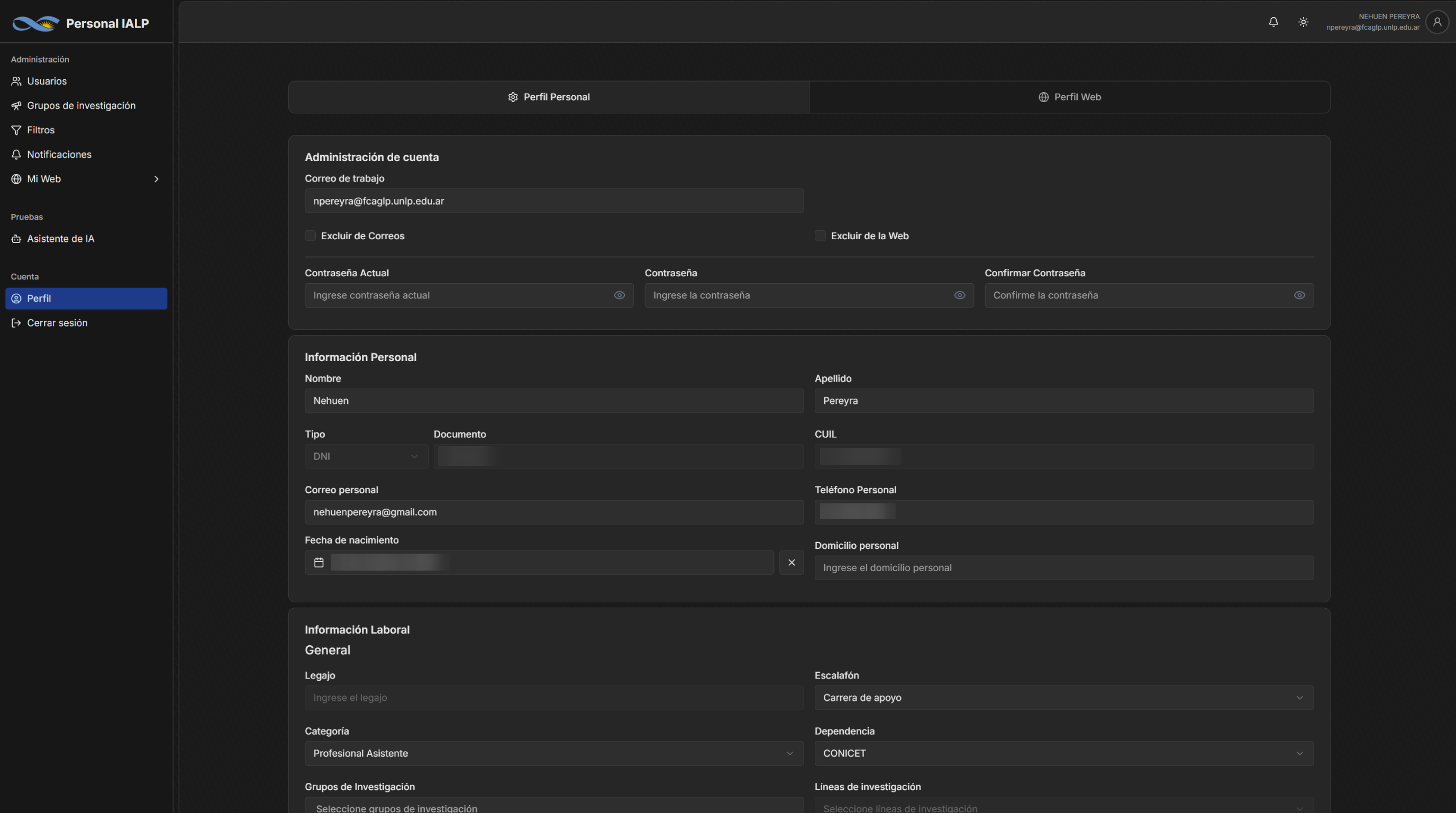Focus the new Contraseña field
The image size is (1456, 813).
[809, 296]
